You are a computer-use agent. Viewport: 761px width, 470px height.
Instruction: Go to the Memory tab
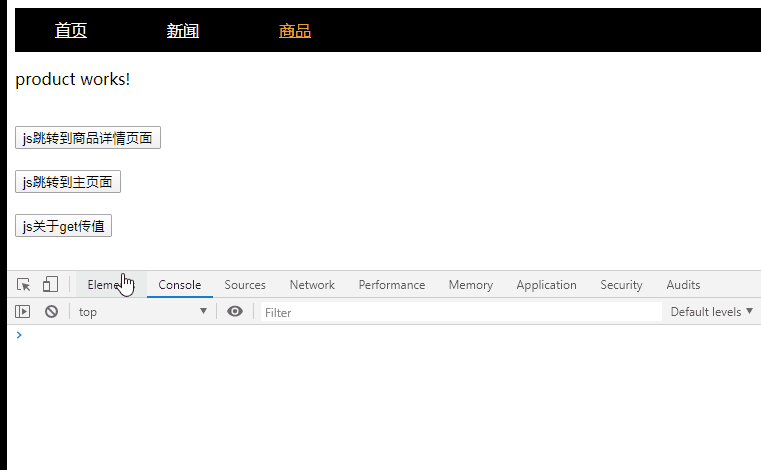click(470, 285)
